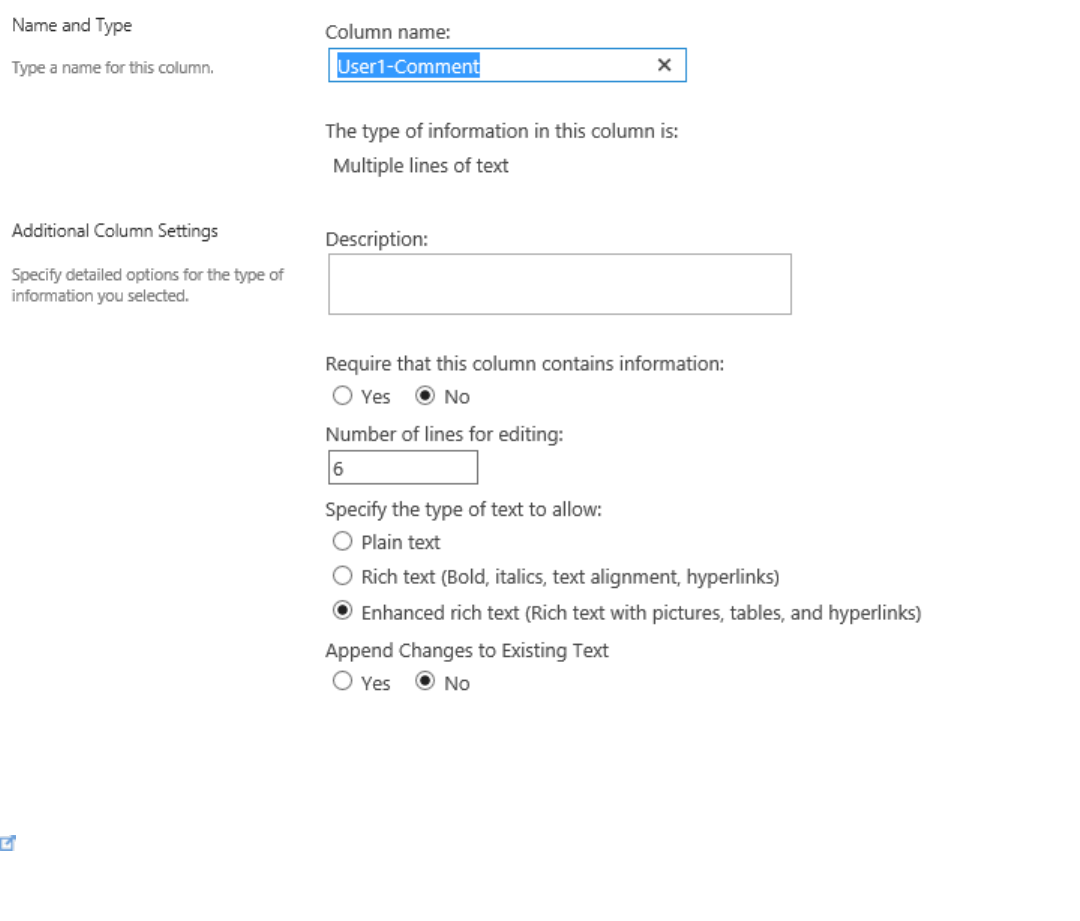Select No for requiring column information
This screenshot has width=1080, height=921.
point(425,396)
